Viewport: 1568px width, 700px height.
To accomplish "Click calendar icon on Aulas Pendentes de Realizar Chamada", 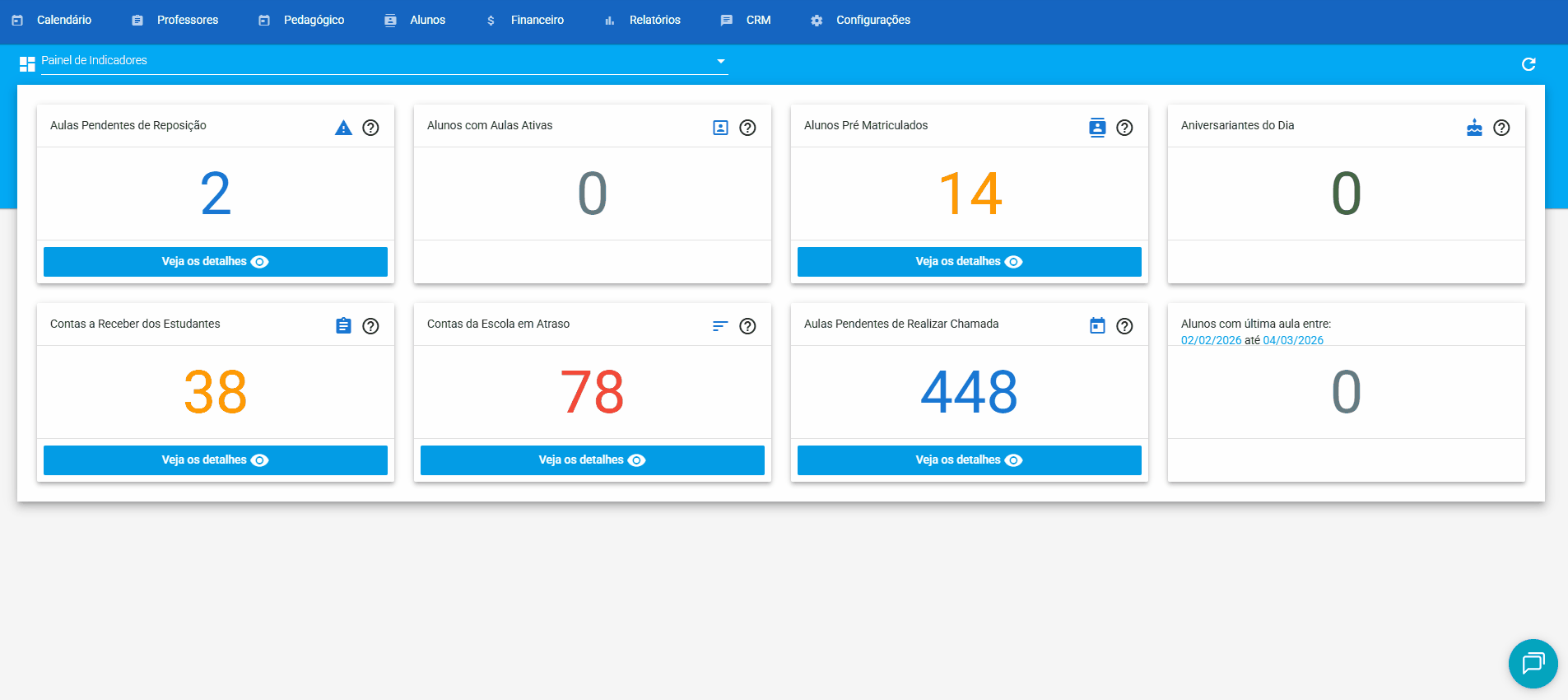I will point(1097,326).
